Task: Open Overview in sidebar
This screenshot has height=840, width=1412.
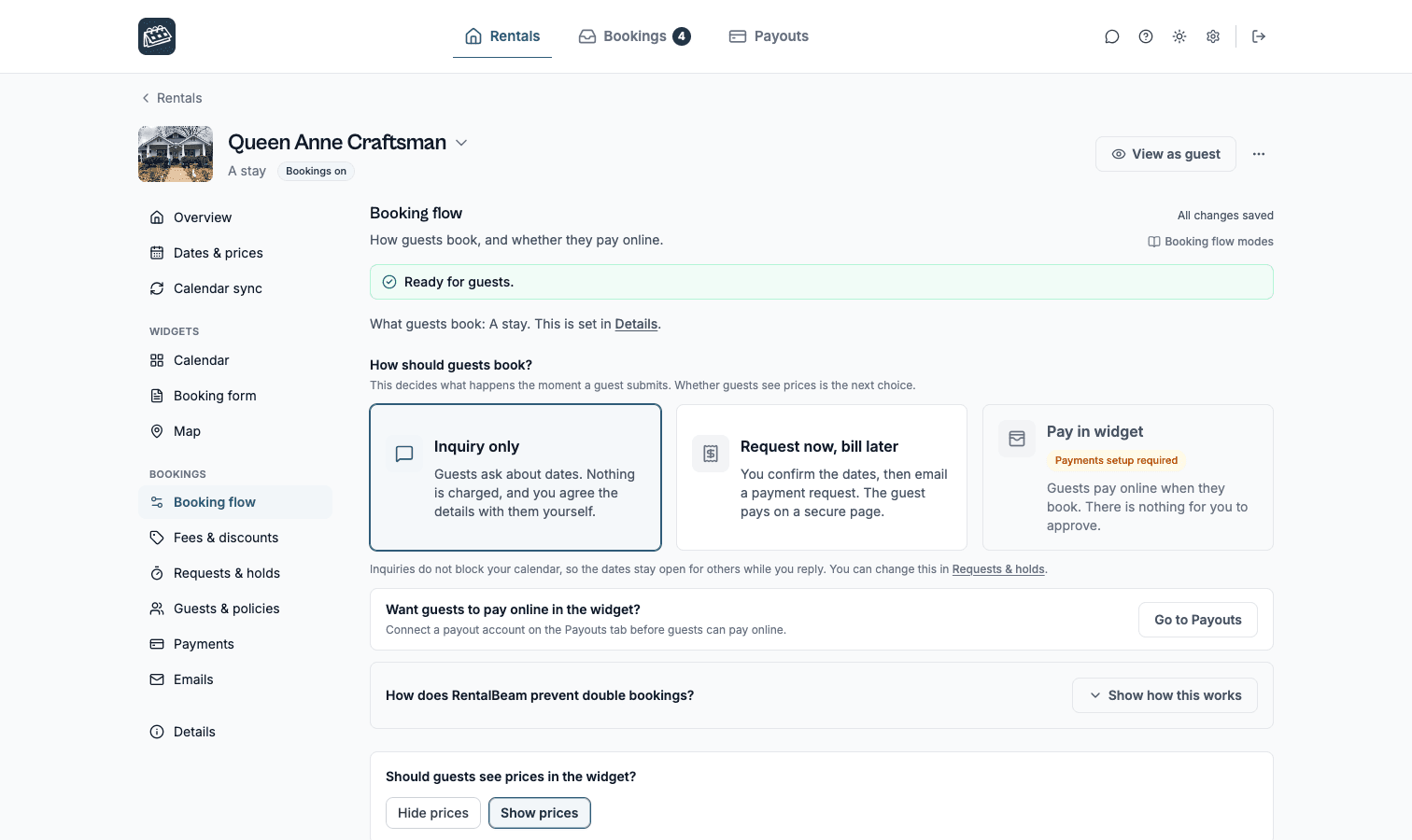Action: coord(235,217)
